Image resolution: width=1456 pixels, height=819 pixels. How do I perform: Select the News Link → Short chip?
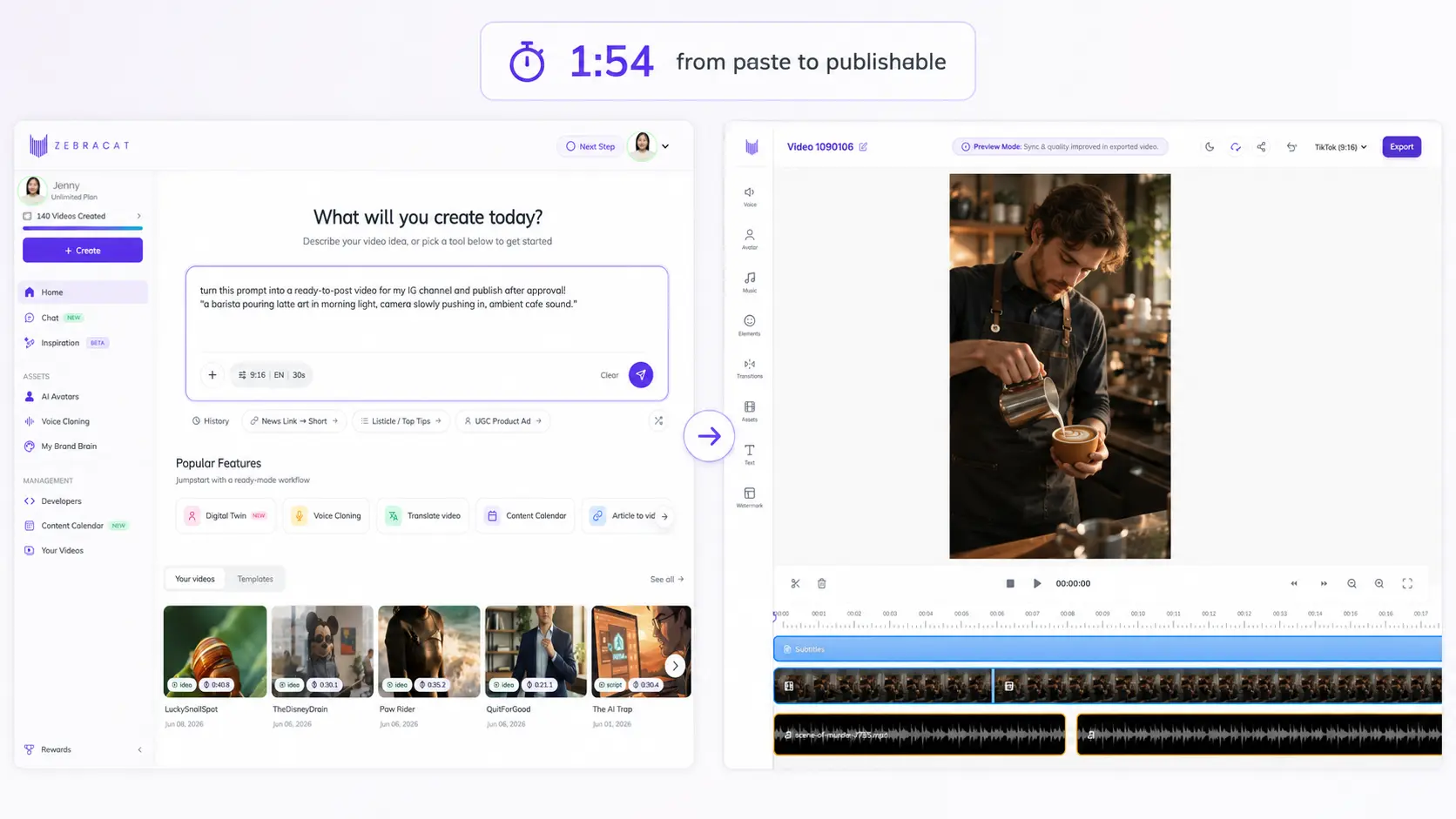(x=294, y=420)
